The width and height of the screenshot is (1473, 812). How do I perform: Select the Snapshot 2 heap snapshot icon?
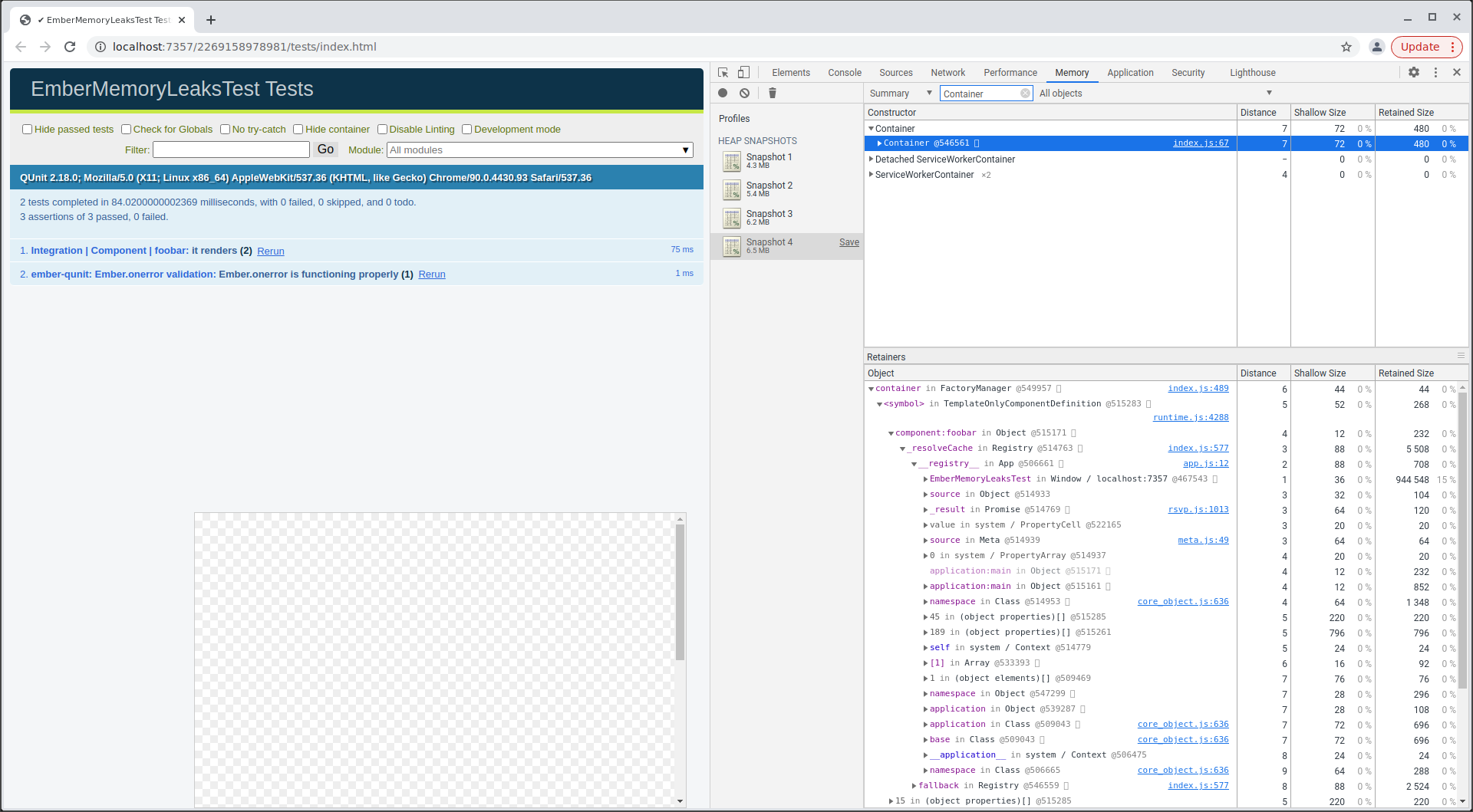[x=732, y=189]
